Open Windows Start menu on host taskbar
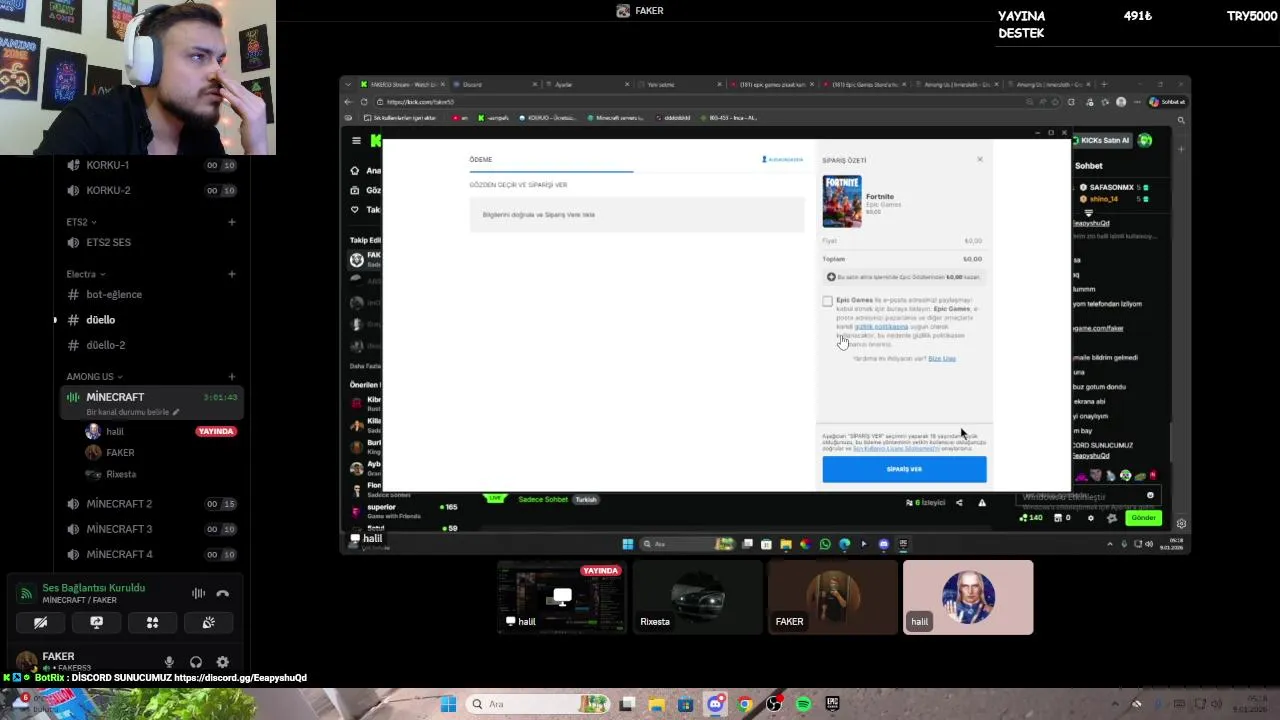Image resolution: width=1280 pixels, height=720 pixels. (x=449, y=704)
